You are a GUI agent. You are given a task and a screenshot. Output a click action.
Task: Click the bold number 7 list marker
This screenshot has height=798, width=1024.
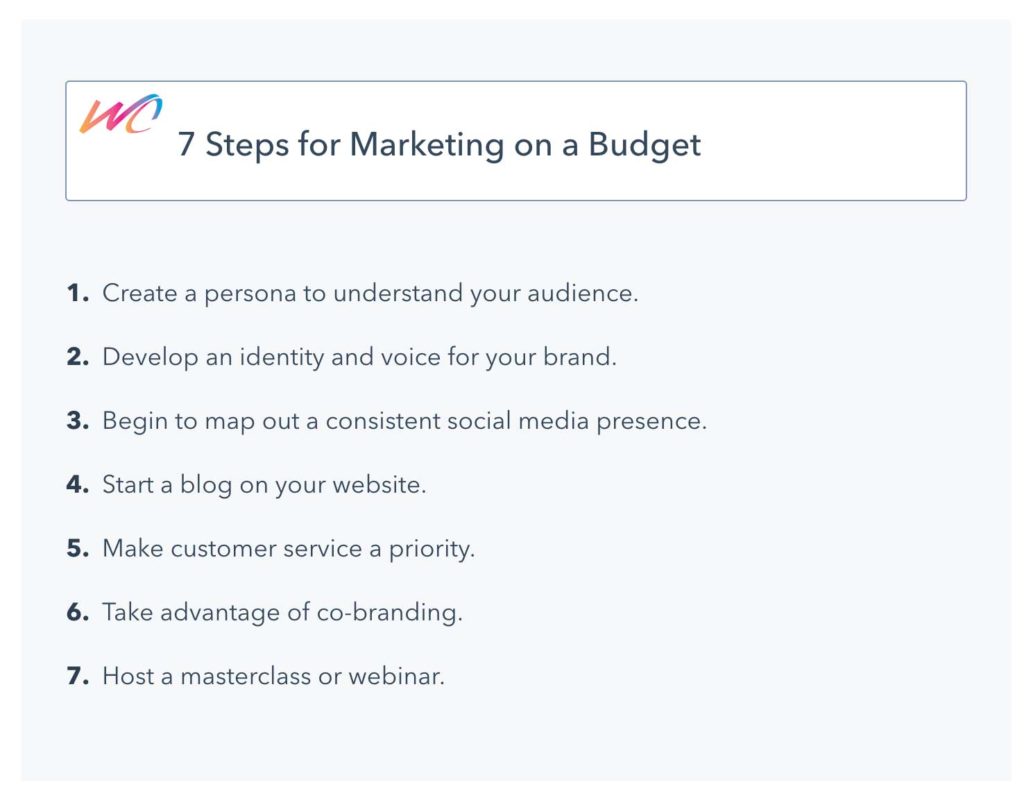(77, 676)
